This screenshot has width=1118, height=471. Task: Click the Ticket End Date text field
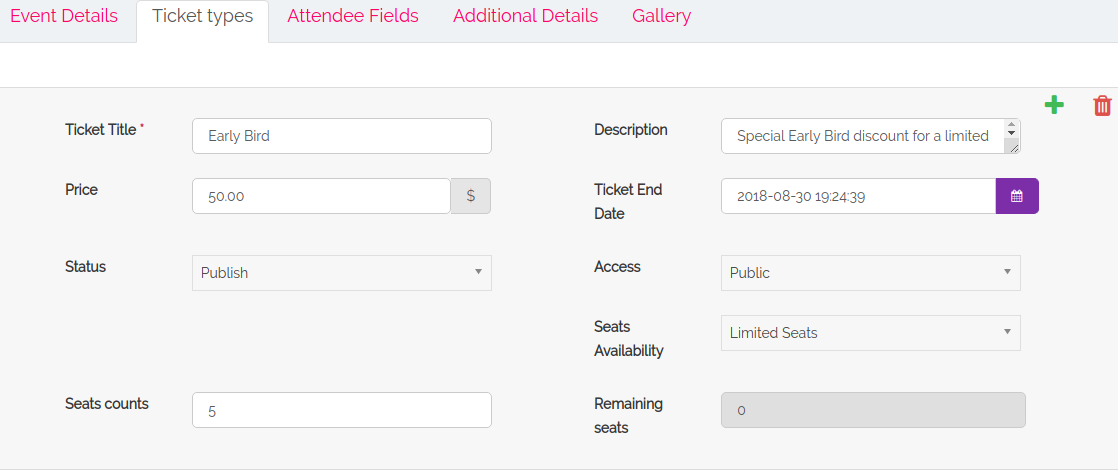click(858, 196)
